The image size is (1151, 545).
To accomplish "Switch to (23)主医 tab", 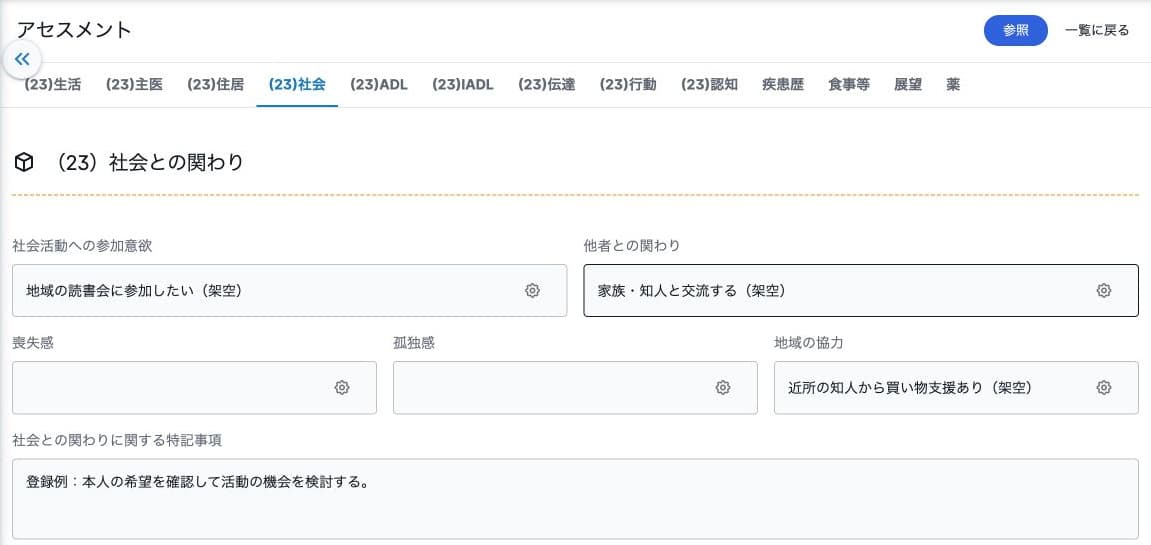I will click(x=134, y=84).
